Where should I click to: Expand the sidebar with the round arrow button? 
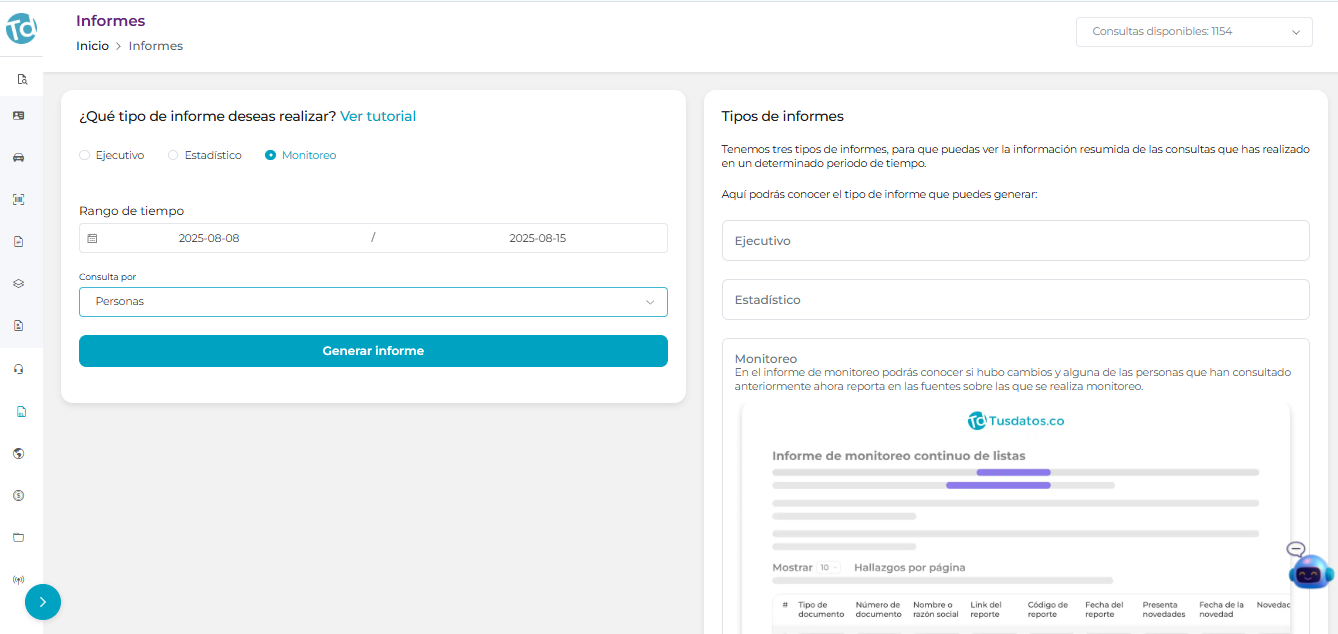click(x=43, y=602)
